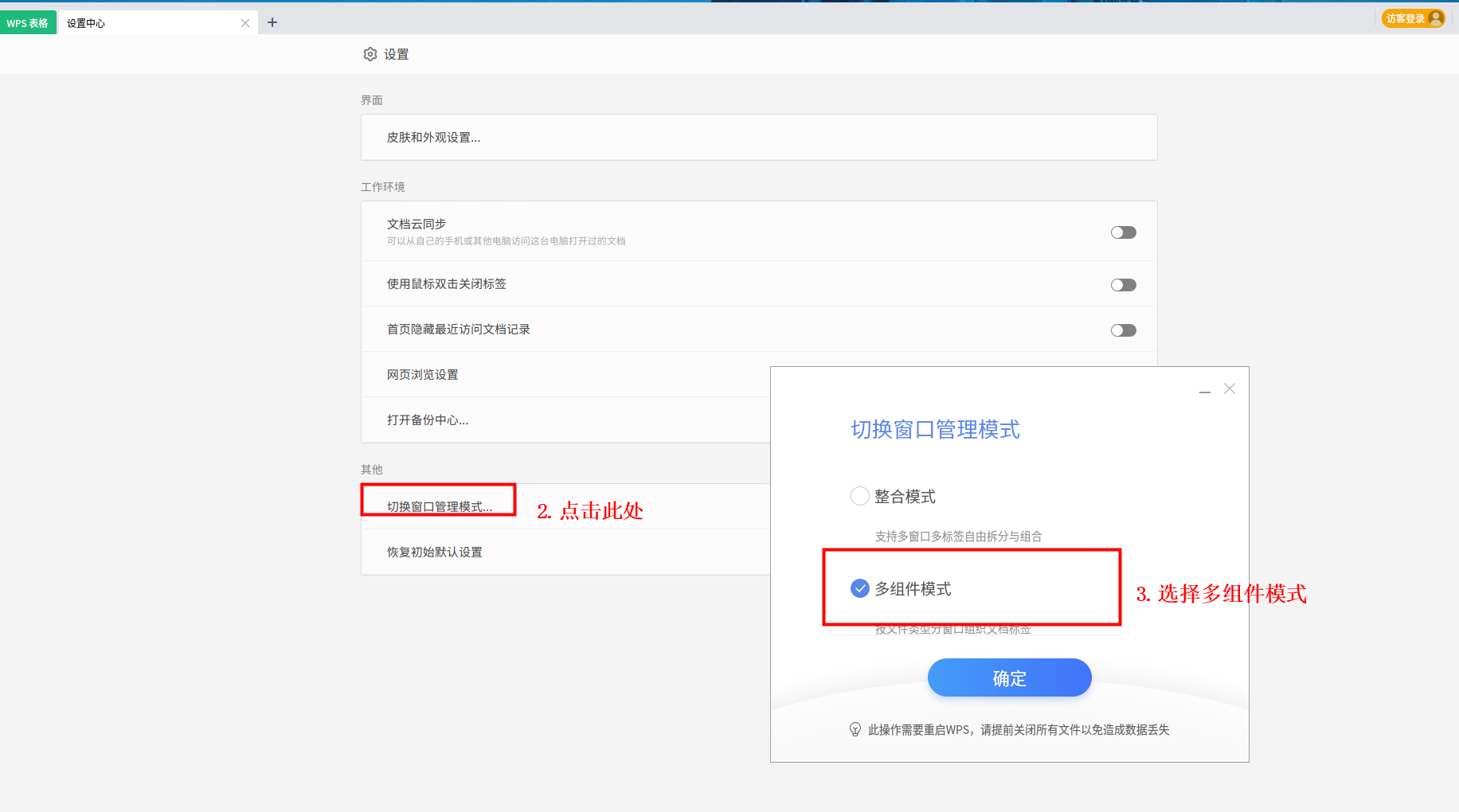Select the 设置中心 tab
This screenshot has height=812, width=1459.
pyautogui.click(x=143, y=23)
